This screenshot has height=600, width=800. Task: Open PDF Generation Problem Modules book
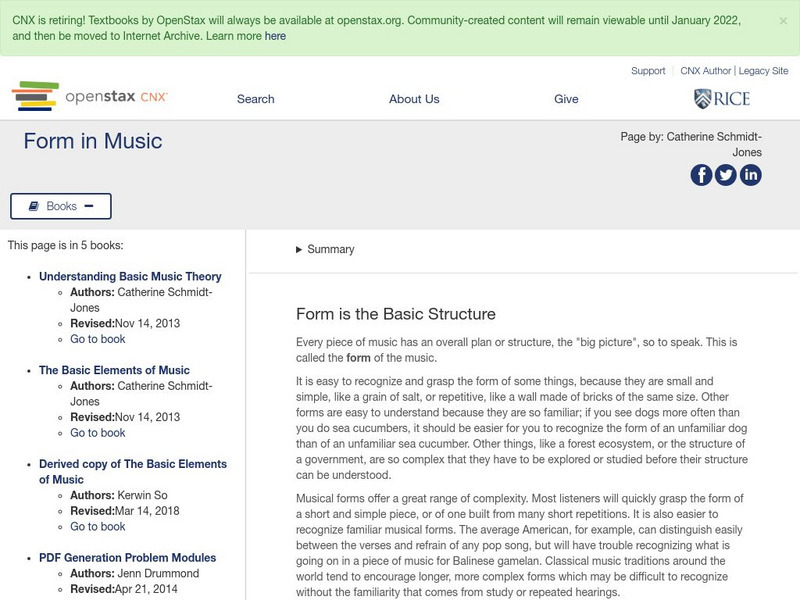pos(127,558)
